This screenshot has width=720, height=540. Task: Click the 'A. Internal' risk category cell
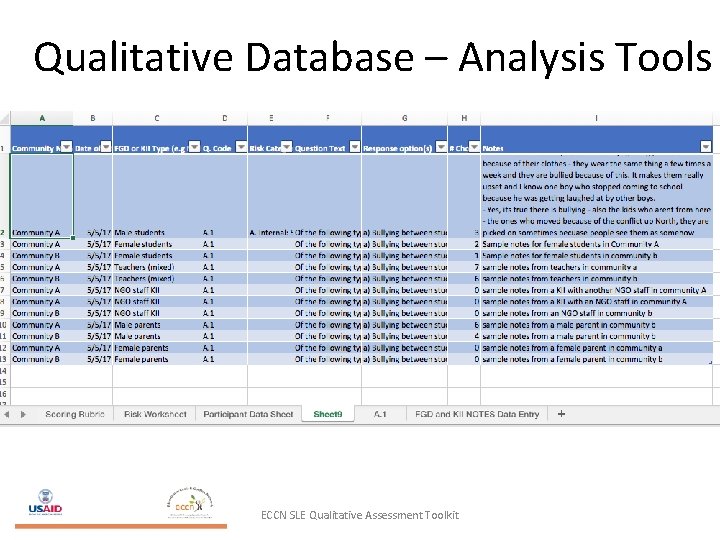click(270, 196)
